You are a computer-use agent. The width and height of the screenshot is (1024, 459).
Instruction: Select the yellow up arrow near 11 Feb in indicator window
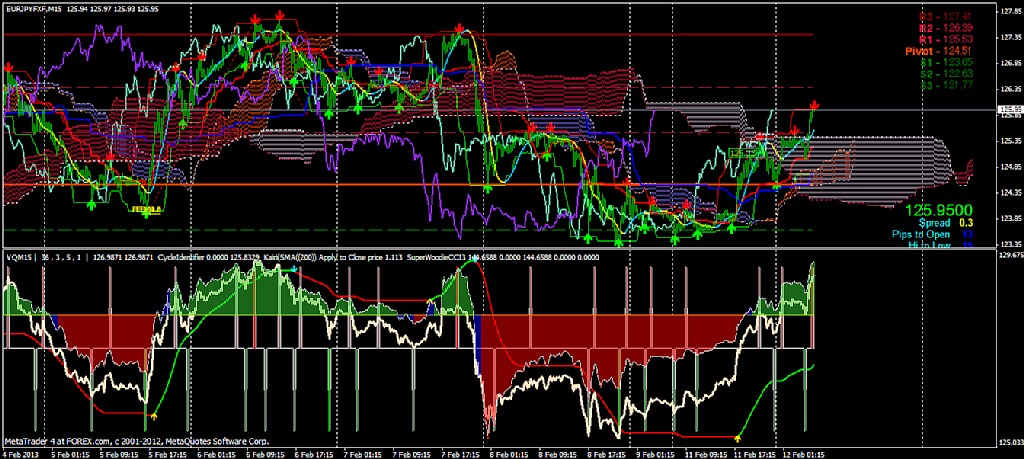[x=737, y=437]
